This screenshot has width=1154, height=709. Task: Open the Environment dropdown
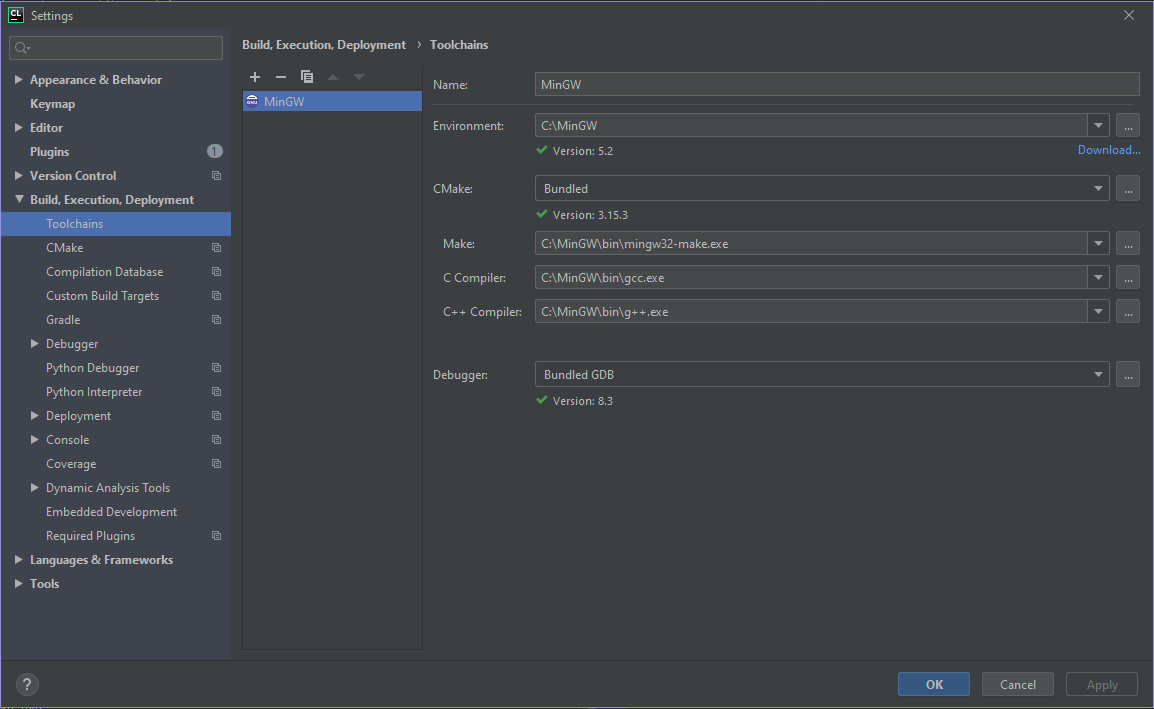click(x=1098, y=124)
